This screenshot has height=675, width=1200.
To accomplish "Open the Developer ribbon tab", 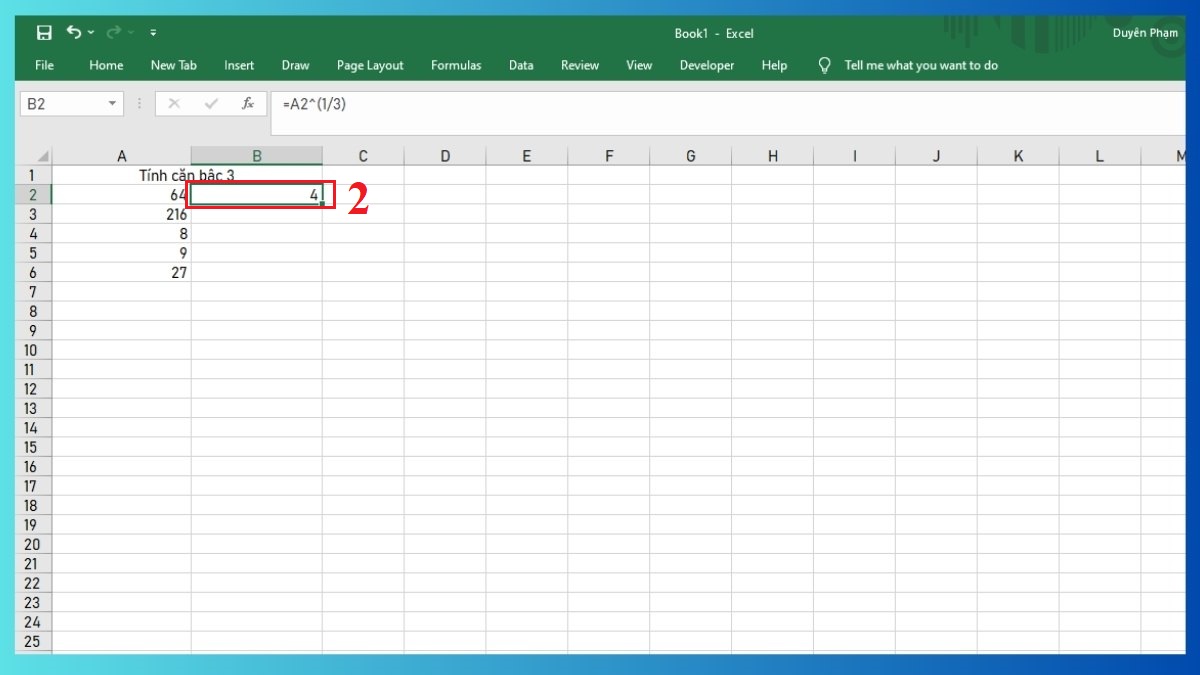I will (x=706, y=65).
